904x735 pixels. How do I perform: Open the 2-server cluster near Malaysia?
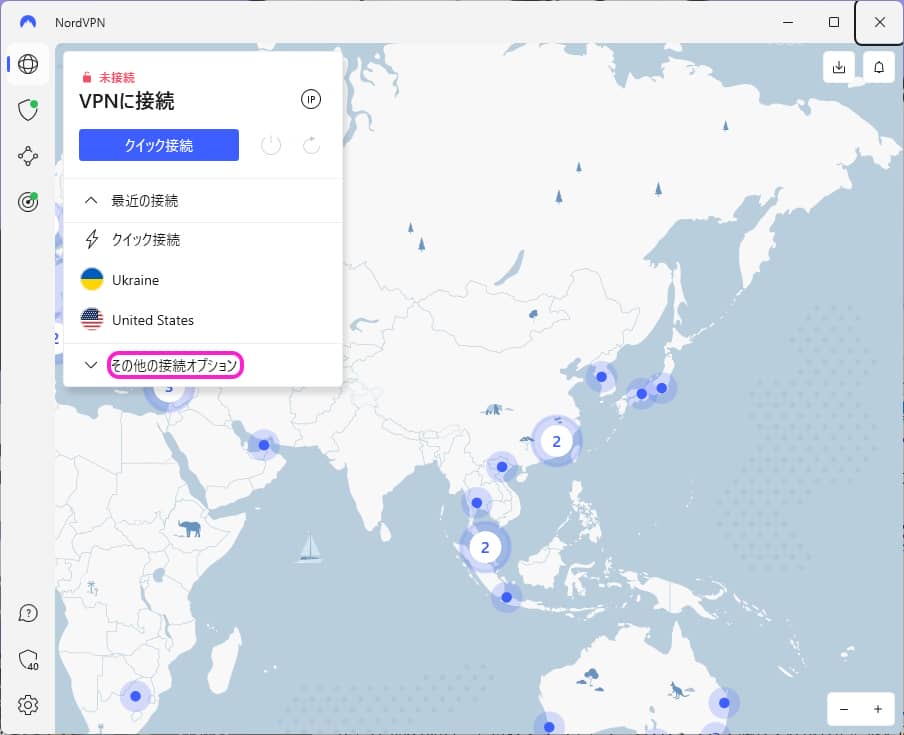click(485, 547)
